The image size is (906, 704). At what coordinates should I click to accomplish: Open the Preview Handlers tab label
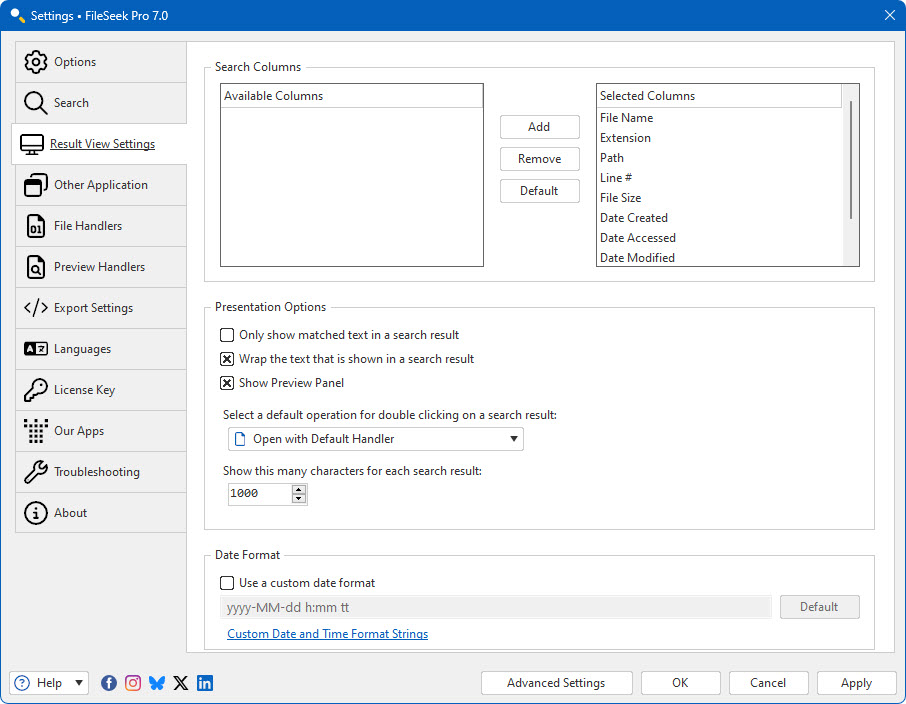(x=99, y=267)
